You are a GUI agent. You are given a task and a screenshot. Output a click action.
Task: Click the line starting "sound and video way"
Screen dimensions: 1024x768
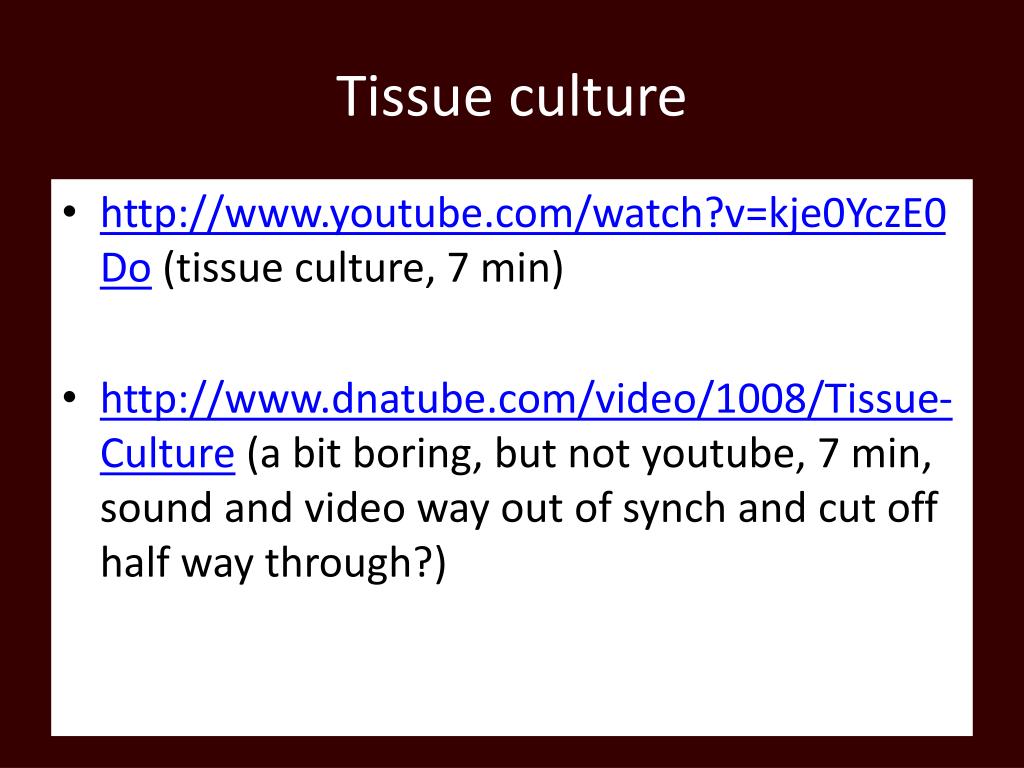click(x=519, y=507)
